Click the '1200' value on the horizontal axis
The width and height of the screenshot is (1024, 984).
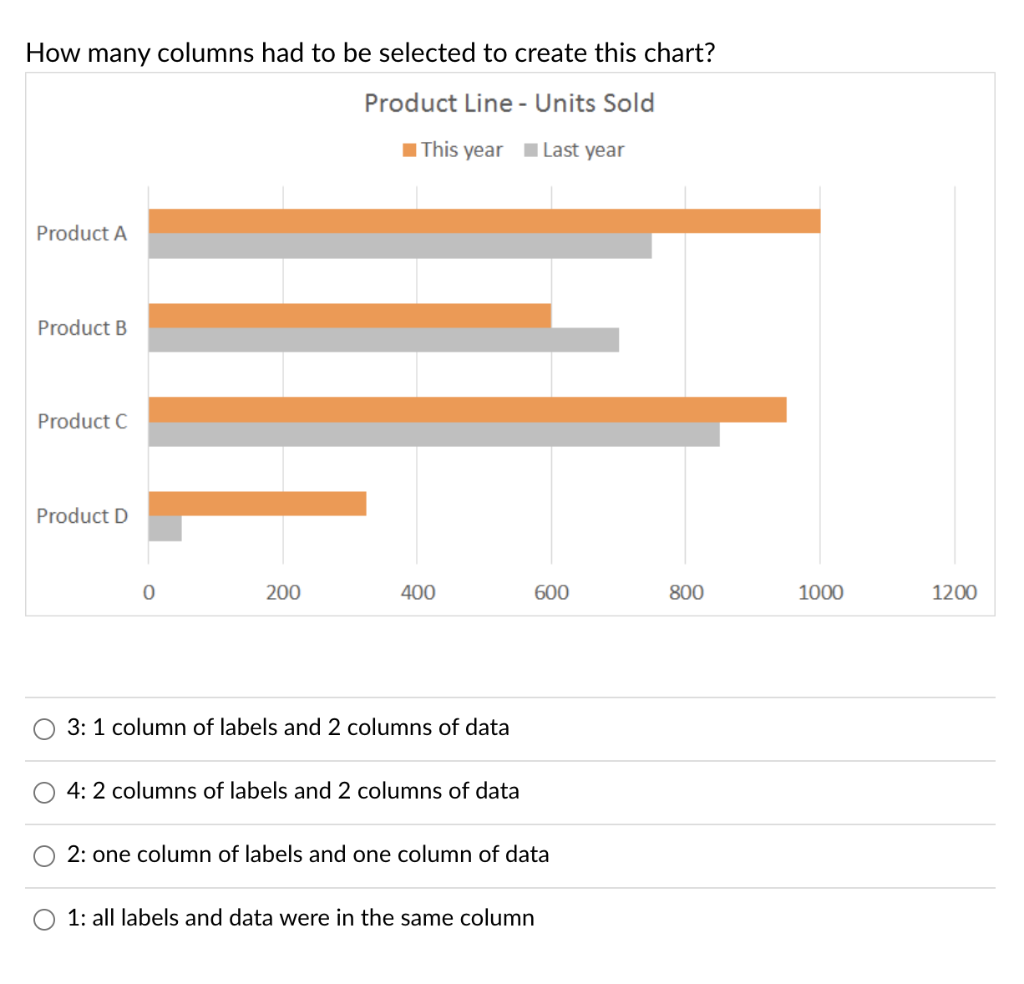coord(956,592)
